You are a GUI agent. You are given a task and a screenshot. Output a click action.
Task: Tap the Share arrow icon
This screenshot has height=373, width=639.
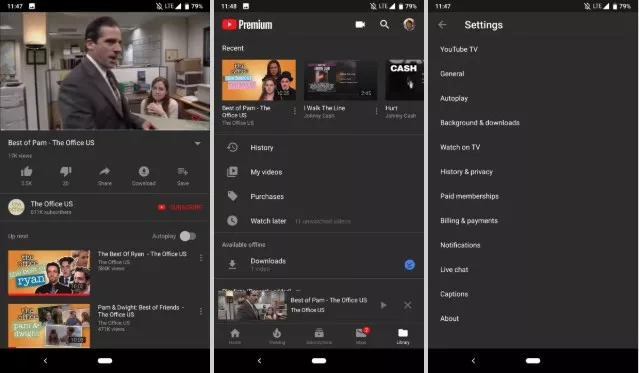coord(105,171)
